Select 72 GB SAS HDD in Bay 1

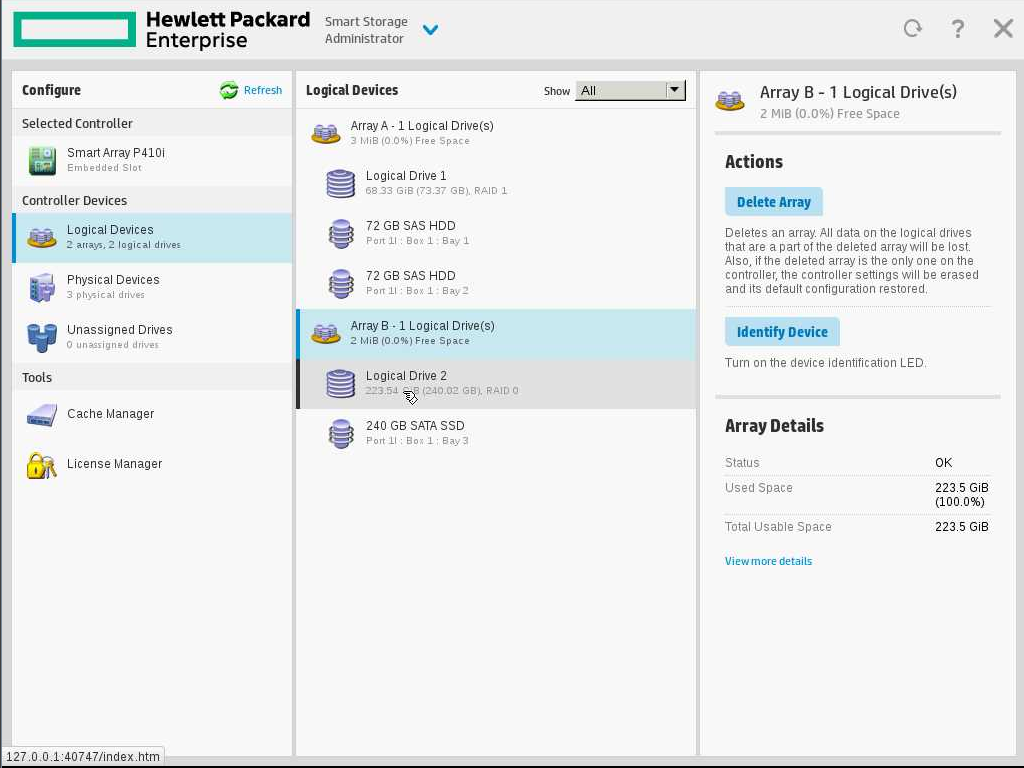pos(496,233)
